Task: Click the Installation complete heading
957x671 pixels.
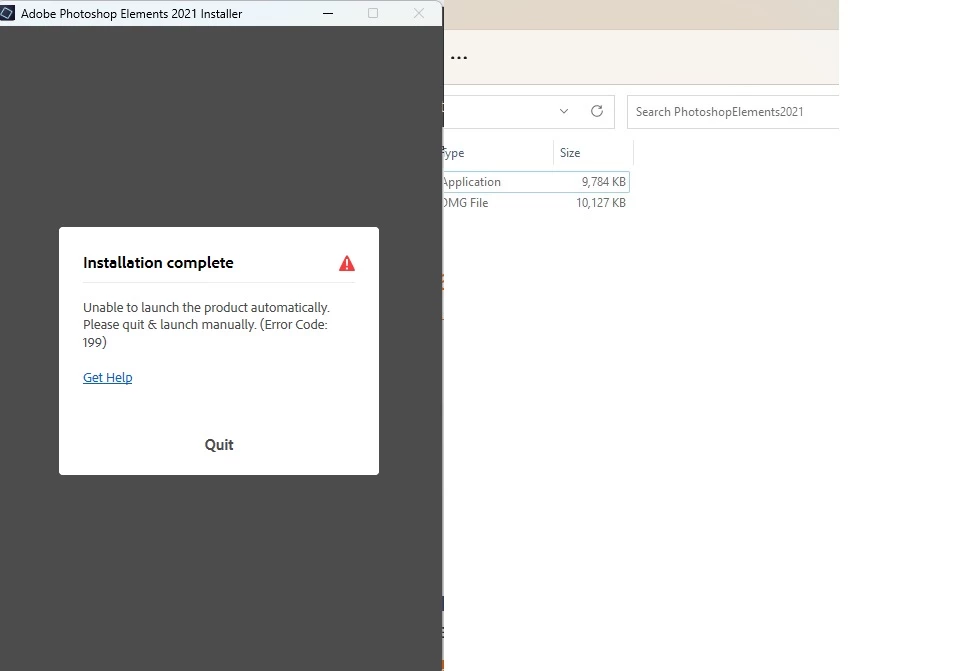Action: click(x=158, y=263)
